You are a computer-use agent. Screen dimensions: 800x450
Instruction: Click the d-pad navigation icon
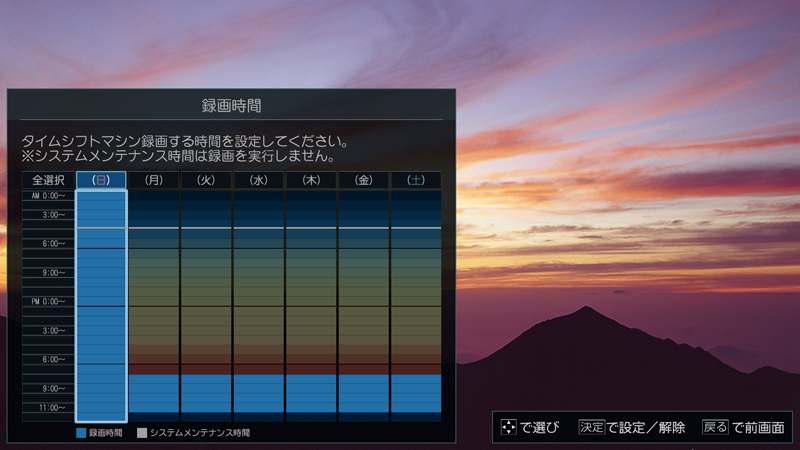coord(510,427)
